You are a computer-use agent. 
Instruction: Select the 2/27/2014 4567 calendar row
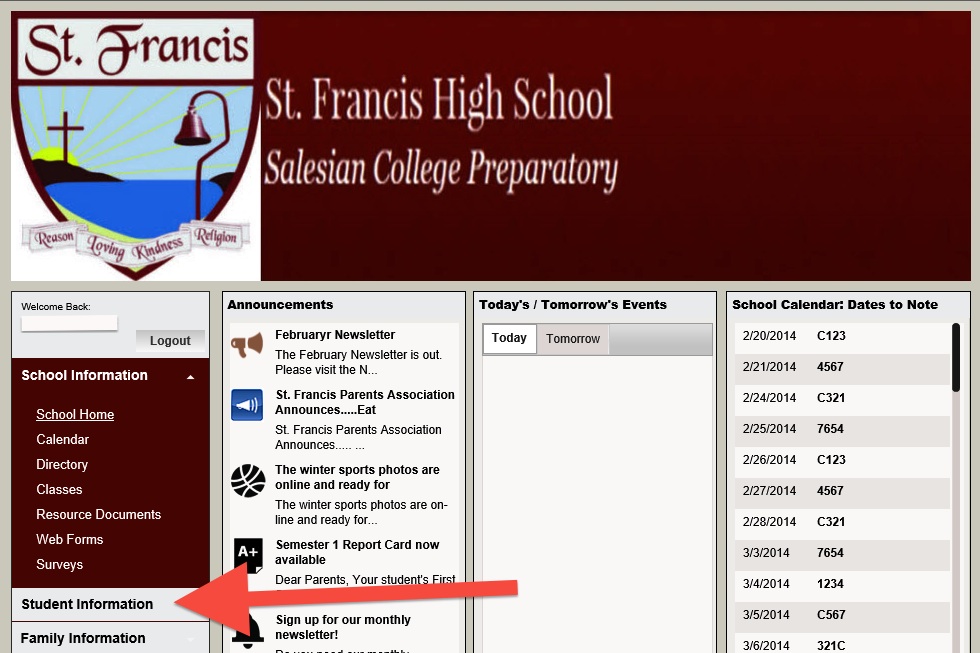pyautogui.click(x=842, y=491)
